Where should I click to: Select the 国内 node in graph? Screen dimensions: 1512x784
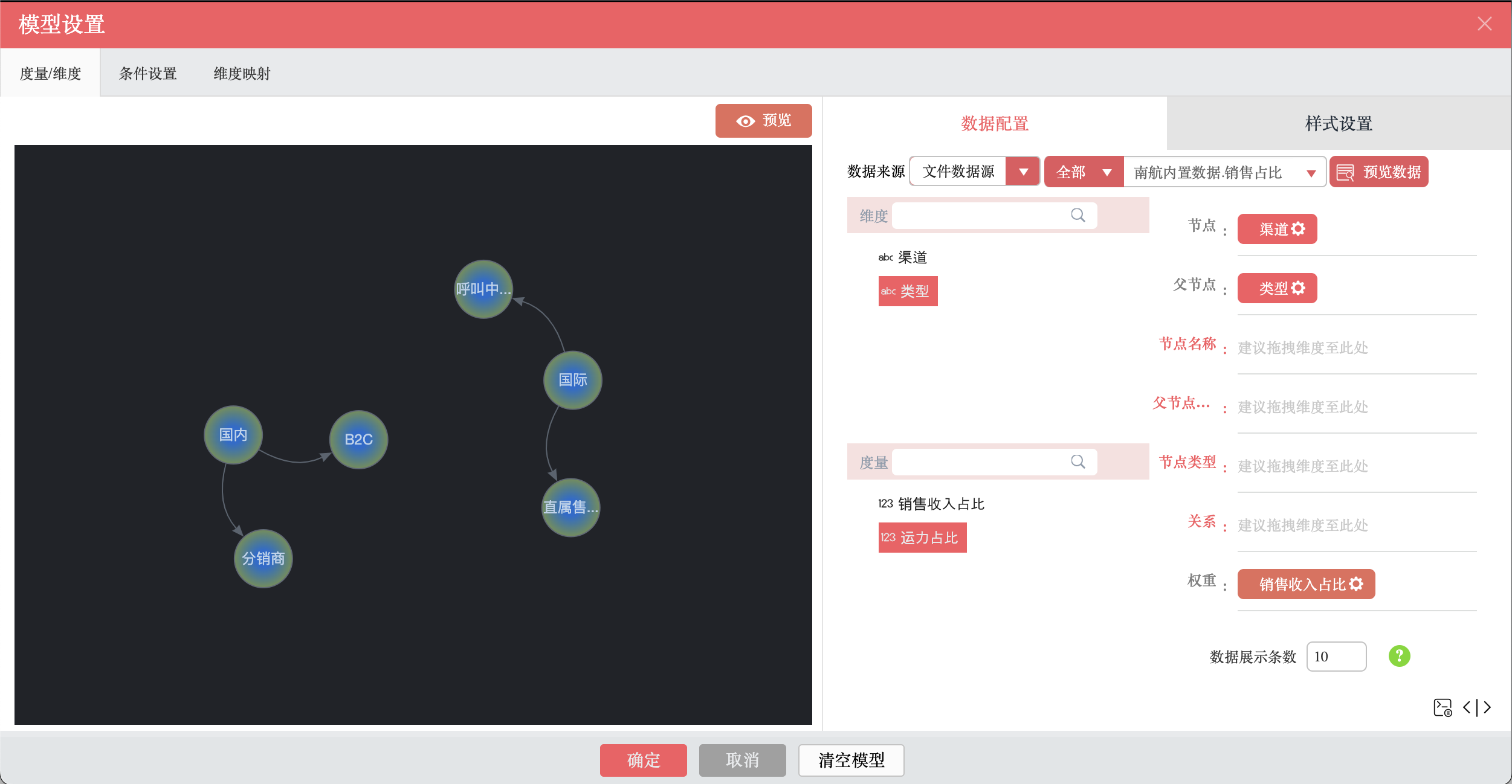click(x=233, y=435)
